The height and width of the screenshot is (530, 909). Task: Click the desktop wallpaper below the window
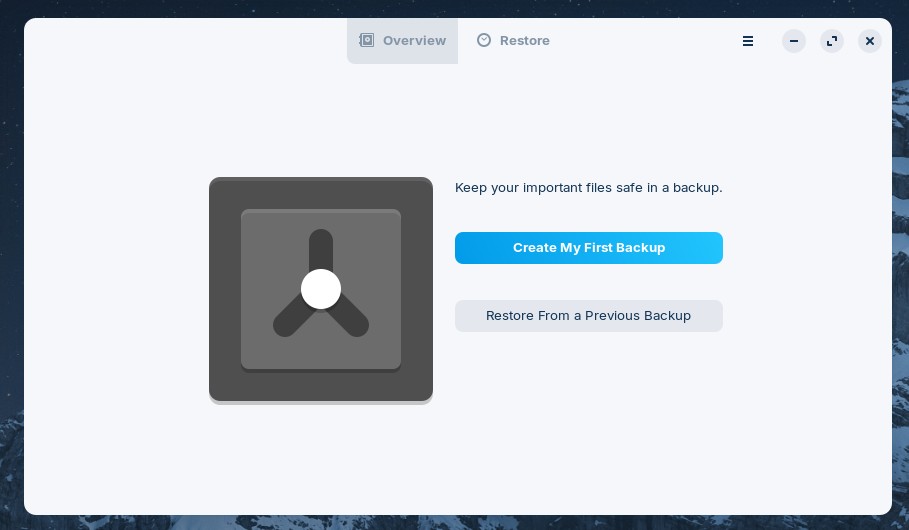click(450, 522)
